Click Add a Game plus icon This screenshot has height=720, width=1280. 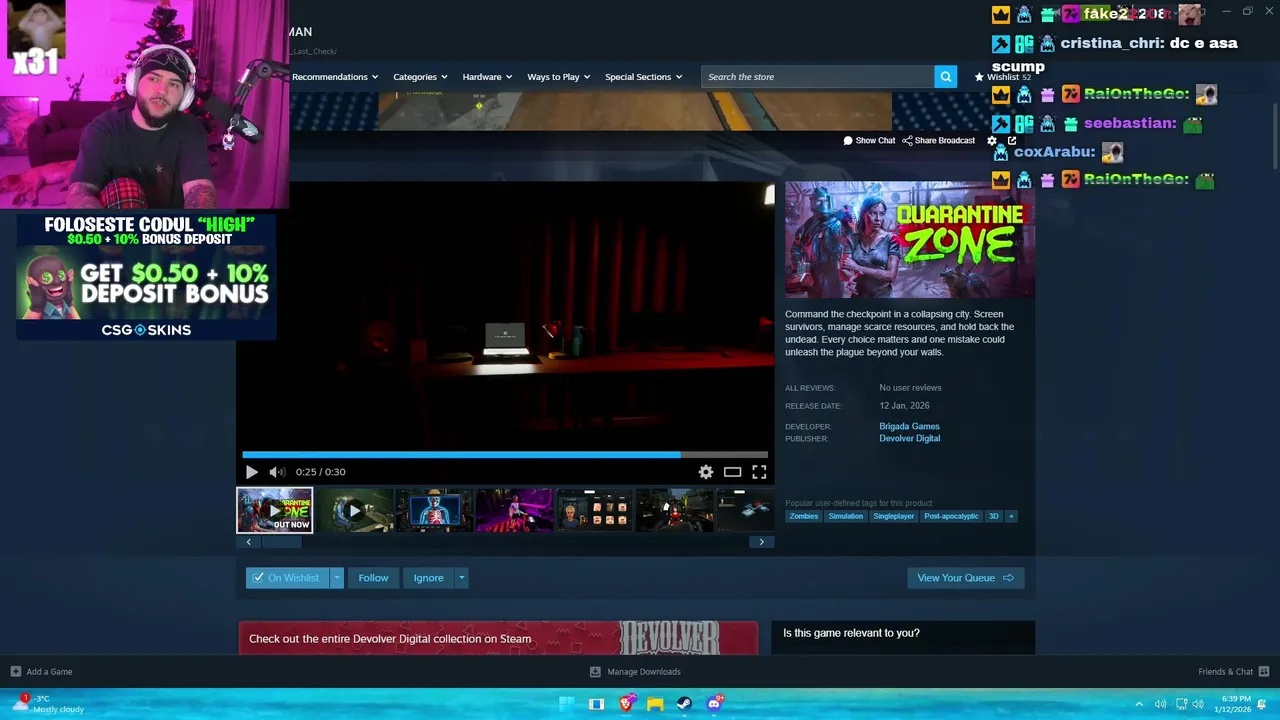coord(15,672)
